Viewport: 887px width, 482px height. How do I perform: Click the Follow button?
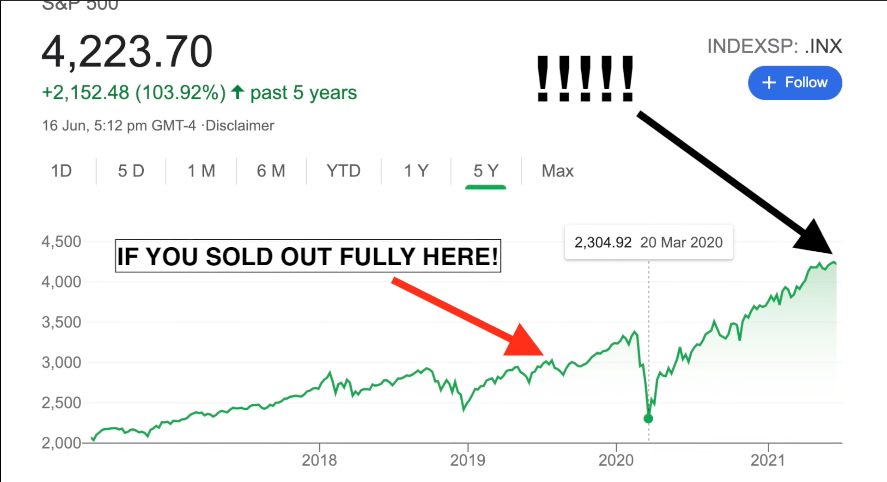coord(795,83)
